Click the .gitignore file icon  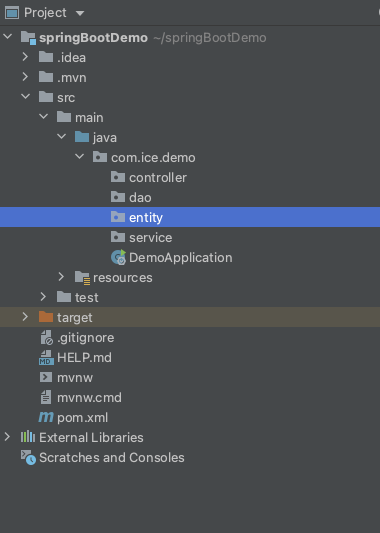point(46,338)
